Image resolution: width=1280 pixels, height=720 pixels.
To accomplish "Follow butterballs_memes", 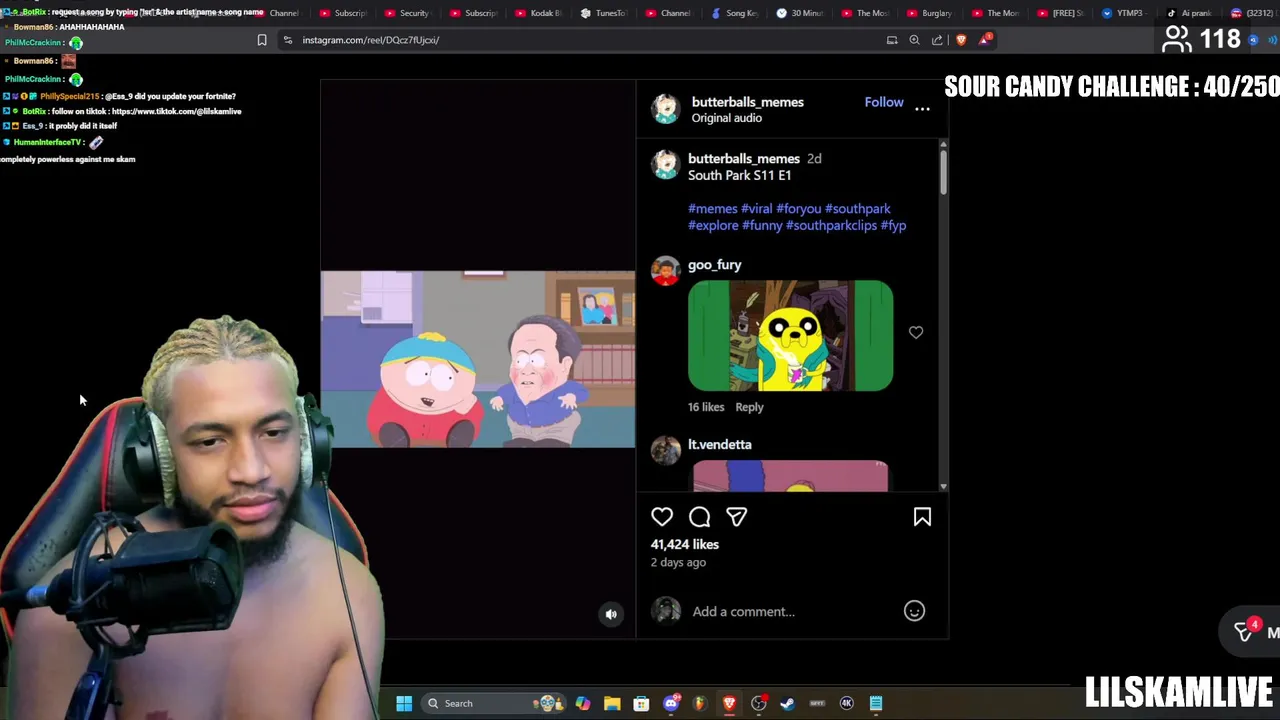I will pyautogui.click(x=884, y=102).
